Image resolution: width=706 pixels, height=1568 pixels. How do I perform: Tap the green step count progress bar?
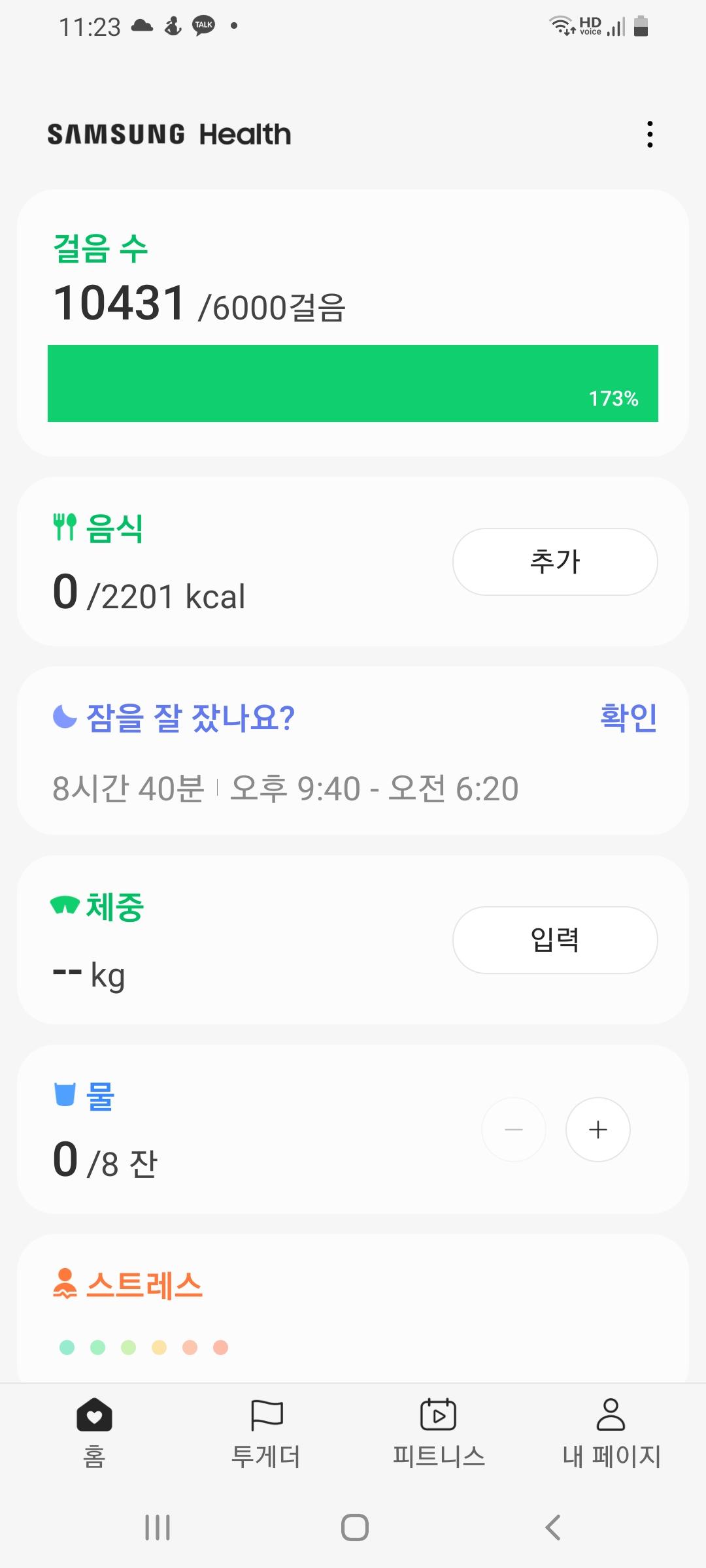353,384
